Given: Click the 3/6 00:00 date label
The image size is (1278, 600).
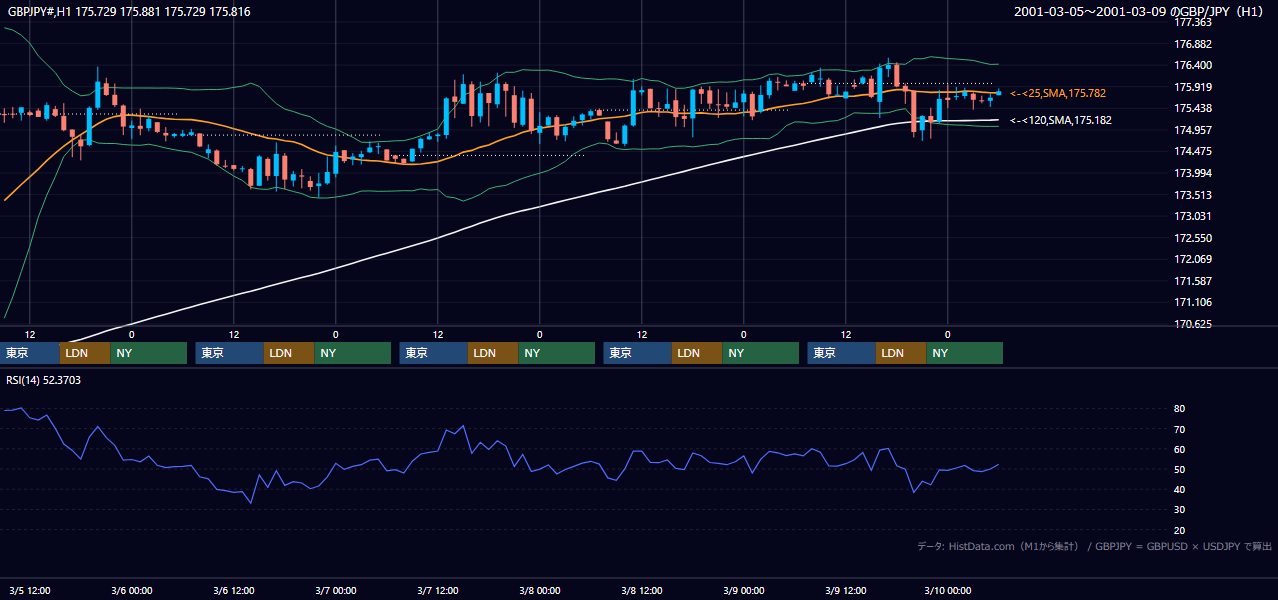Looking at the screenshot, I should [x=132, y=591].
